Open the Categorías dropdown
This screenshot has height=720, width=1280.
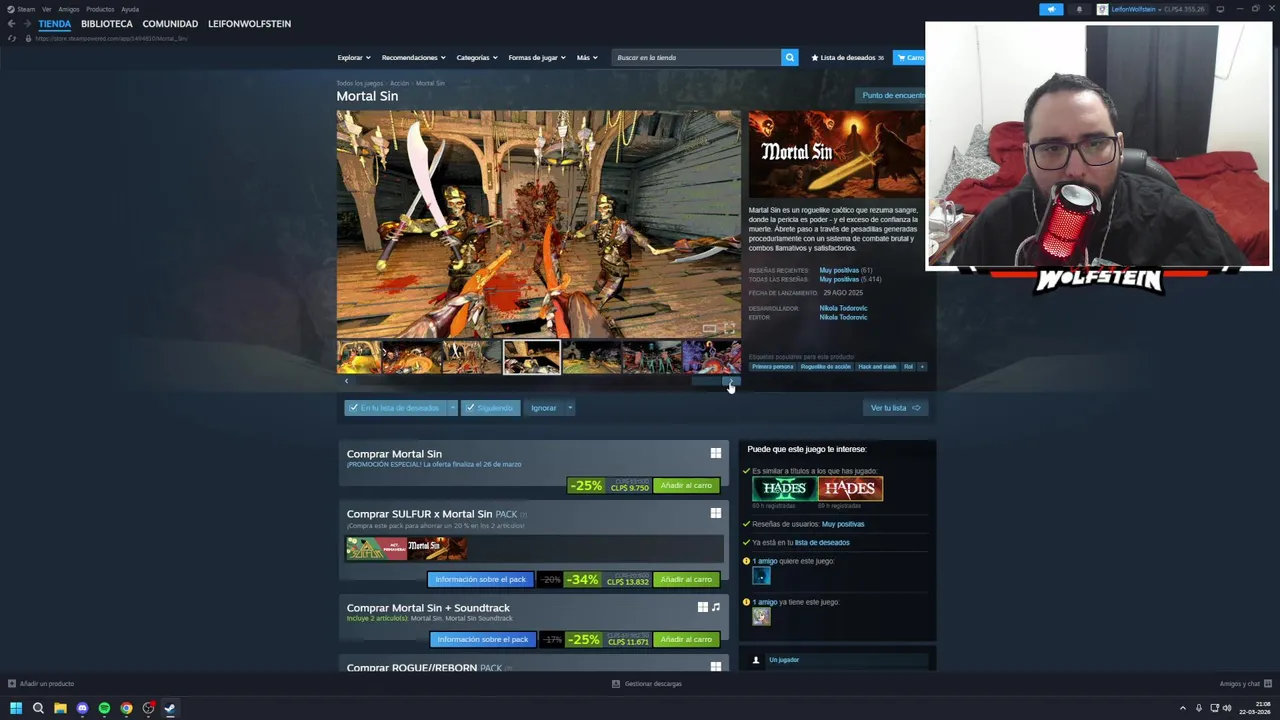tap(477, 58)
